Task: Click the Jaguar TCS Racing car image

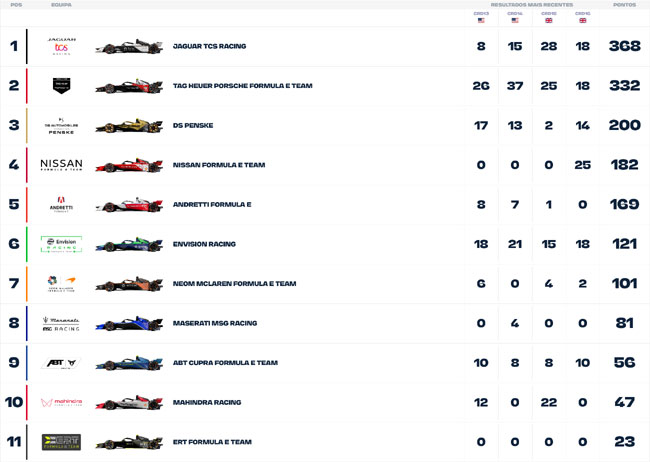Action: coord(129,47)
